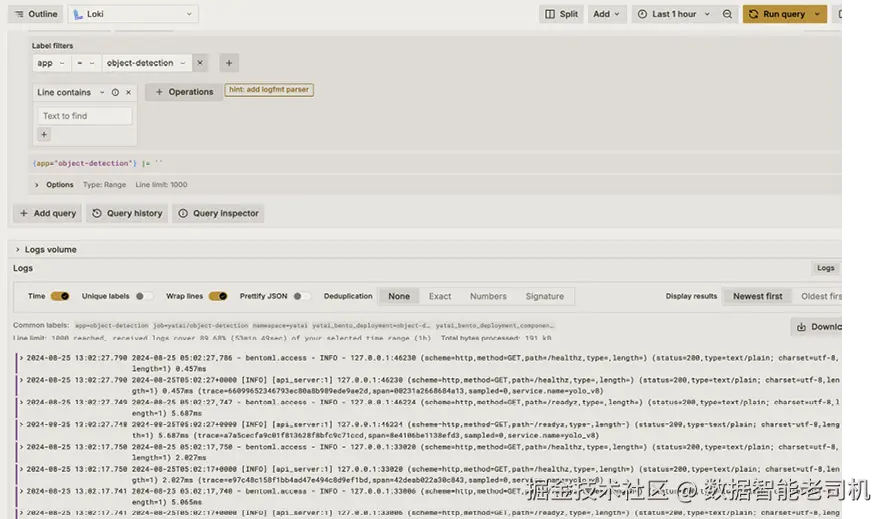Zoom out the time range

pos(727,14)
